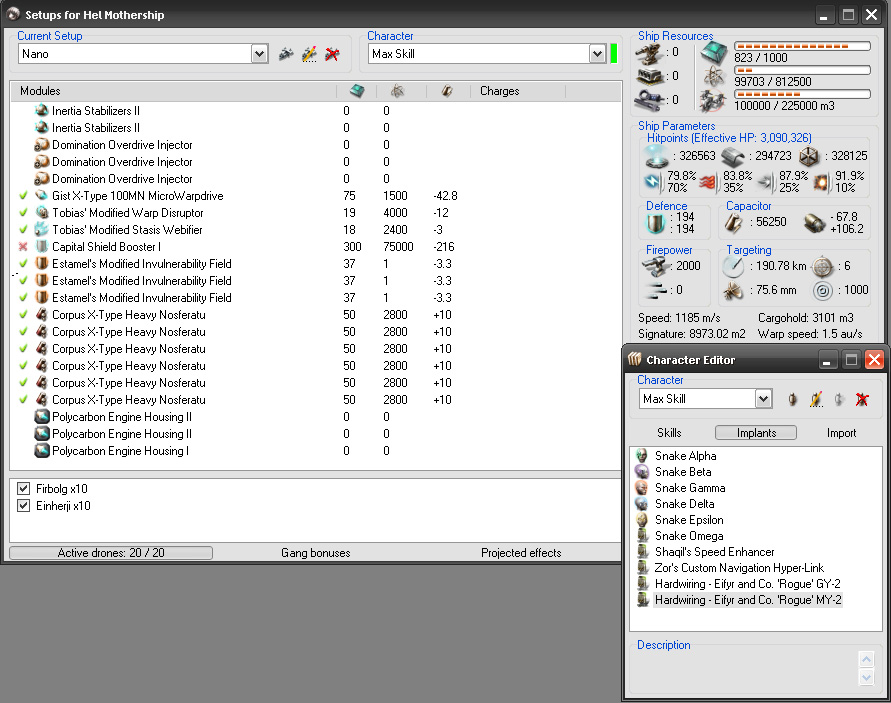Click the rename setup pencil icon

(x=309, y=54)
